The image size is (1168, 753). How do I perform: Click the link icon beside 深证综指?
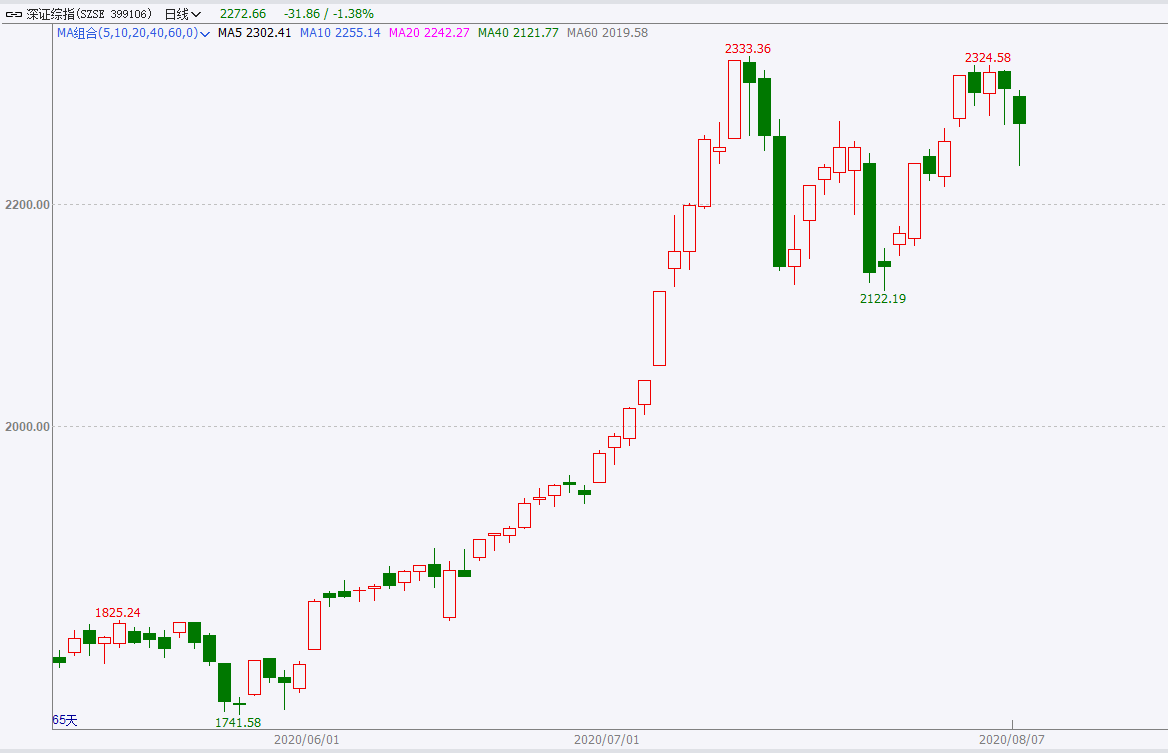tap(13, 14)
